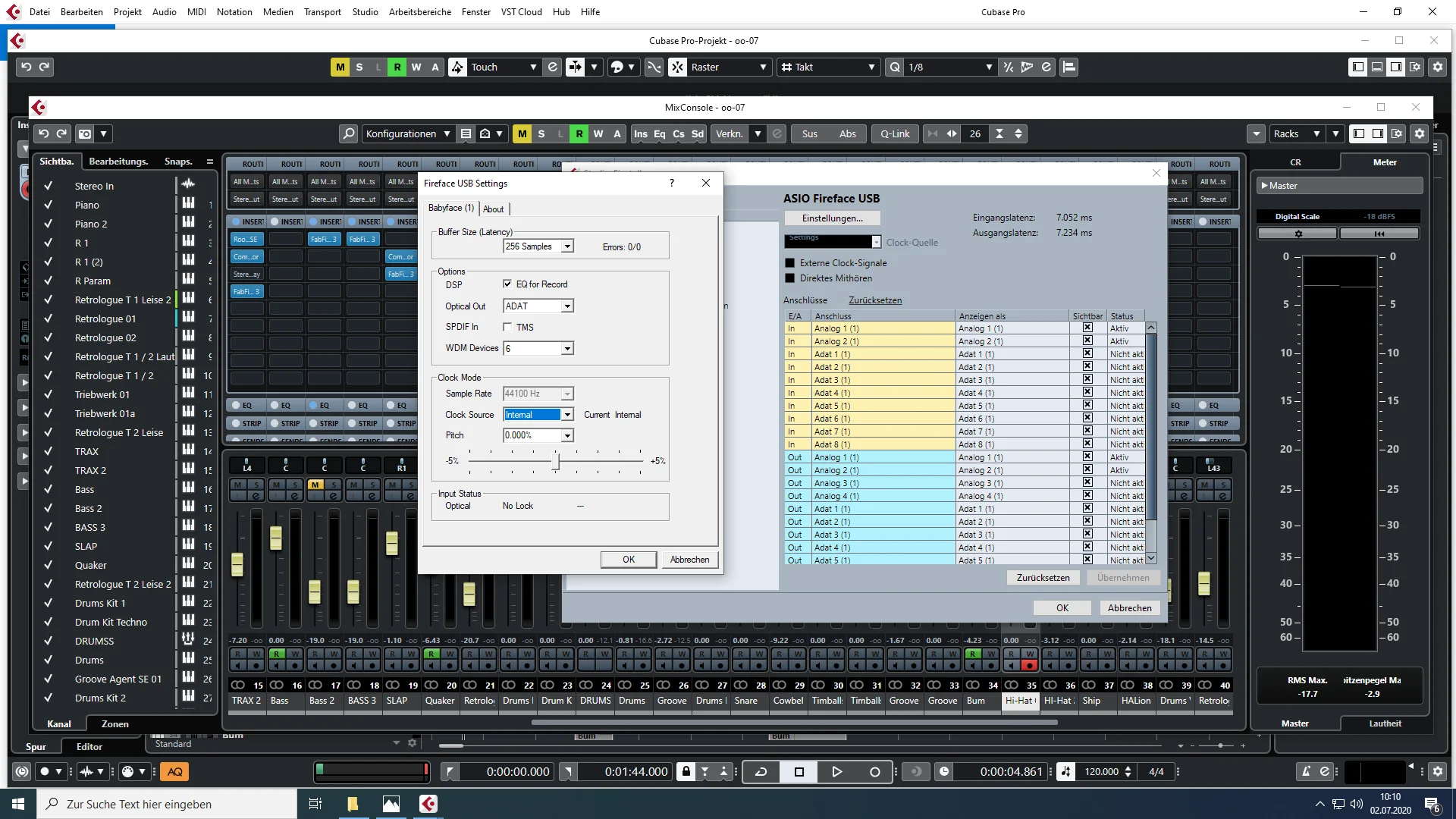1456x819 pixels.
Task: Select the Meter tab in right panel
Action: (x=1384, y=162)
